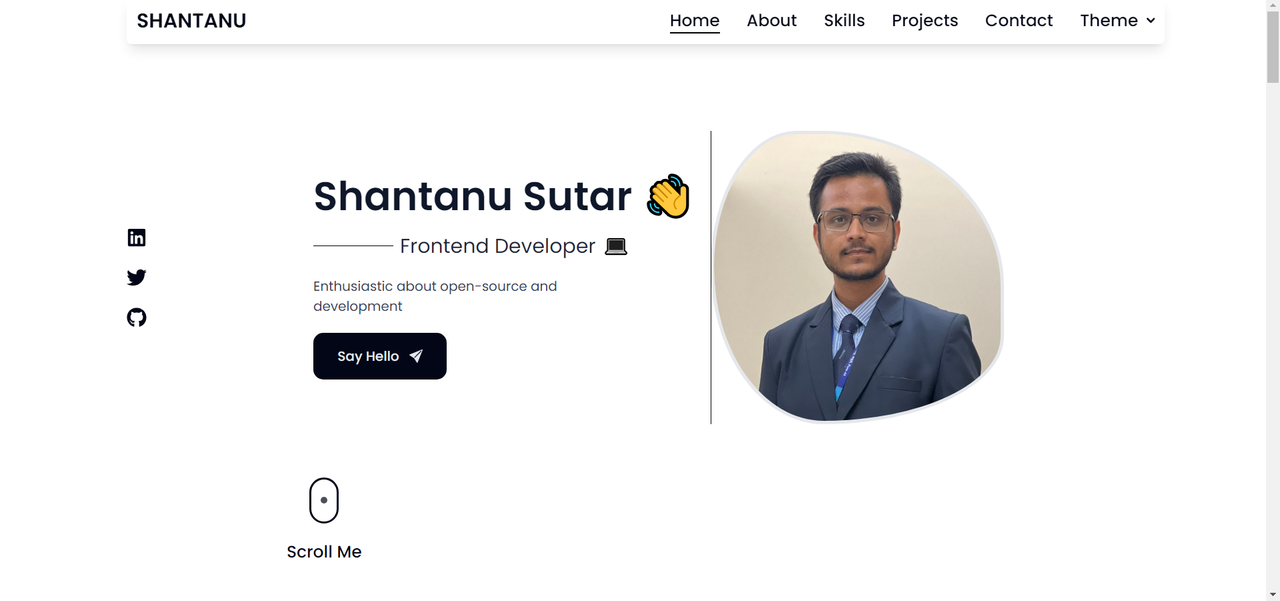Click the page vertical scrollbar thumb
The image size is (1280, 601).
point(1273,47)
